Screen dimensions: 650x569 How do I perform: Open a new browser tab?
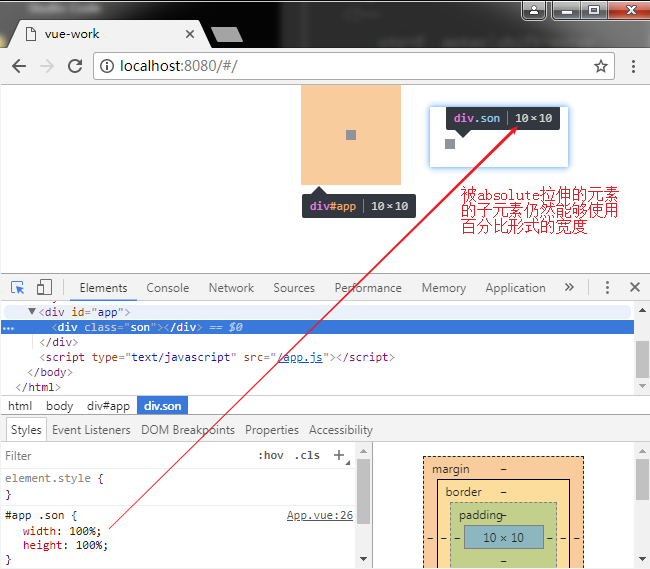tap(227, 34)
